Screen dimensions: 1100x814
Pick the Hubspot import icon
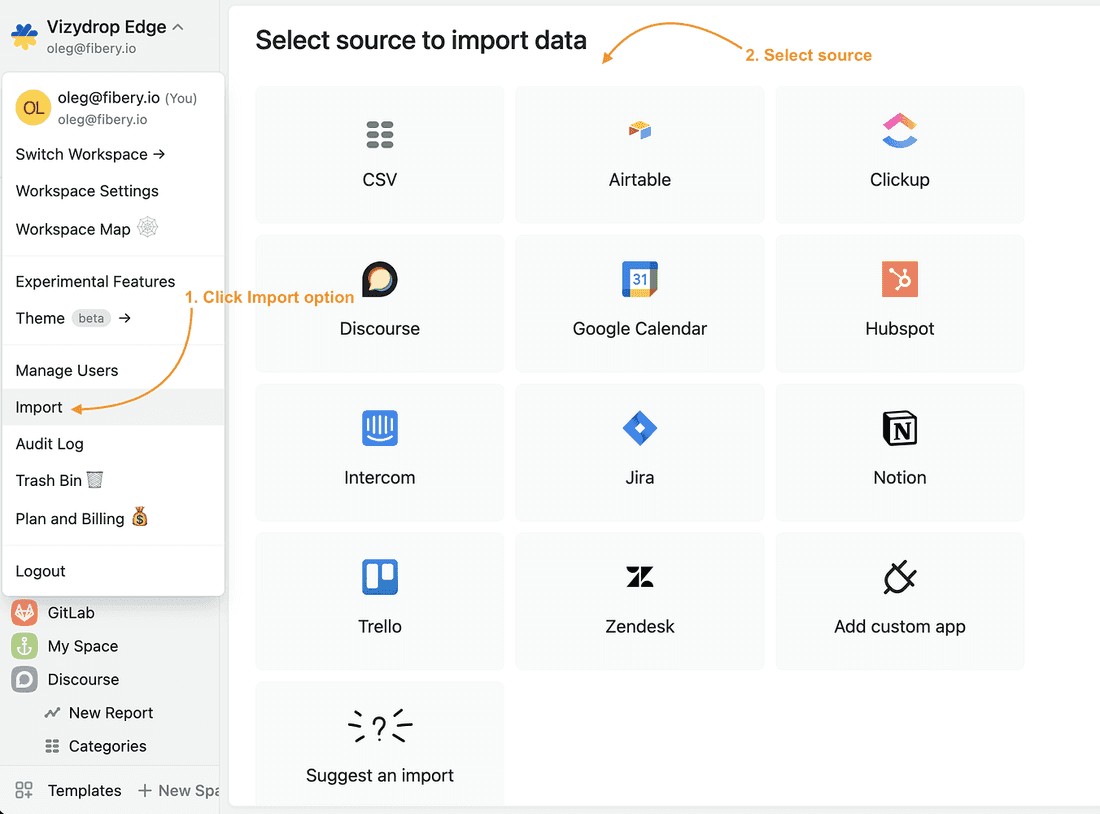pos(900,280)
